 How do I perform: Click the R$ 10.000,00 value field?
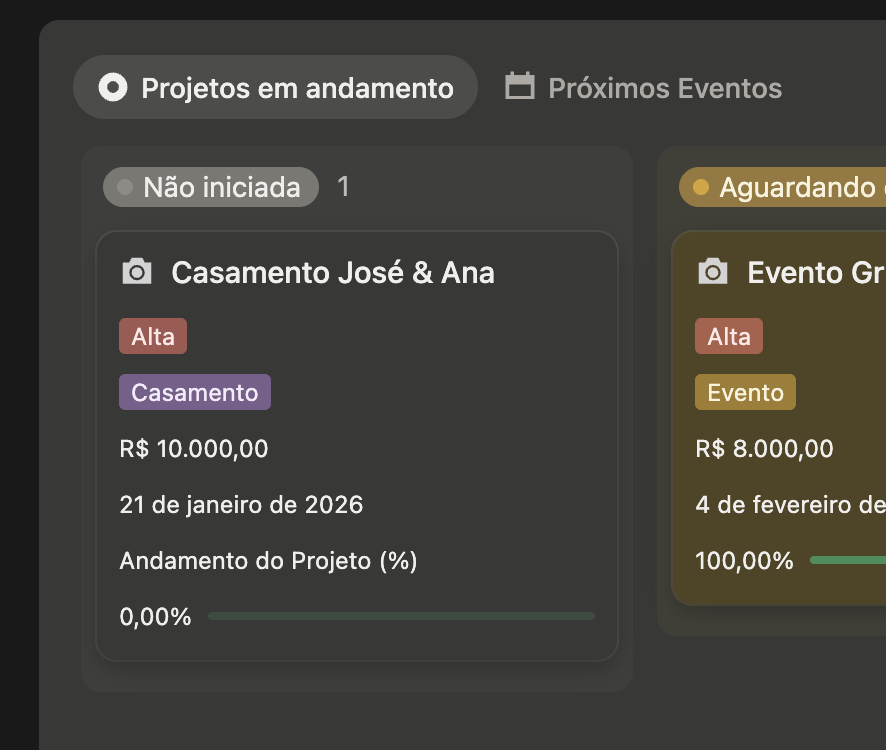[194, 449]
